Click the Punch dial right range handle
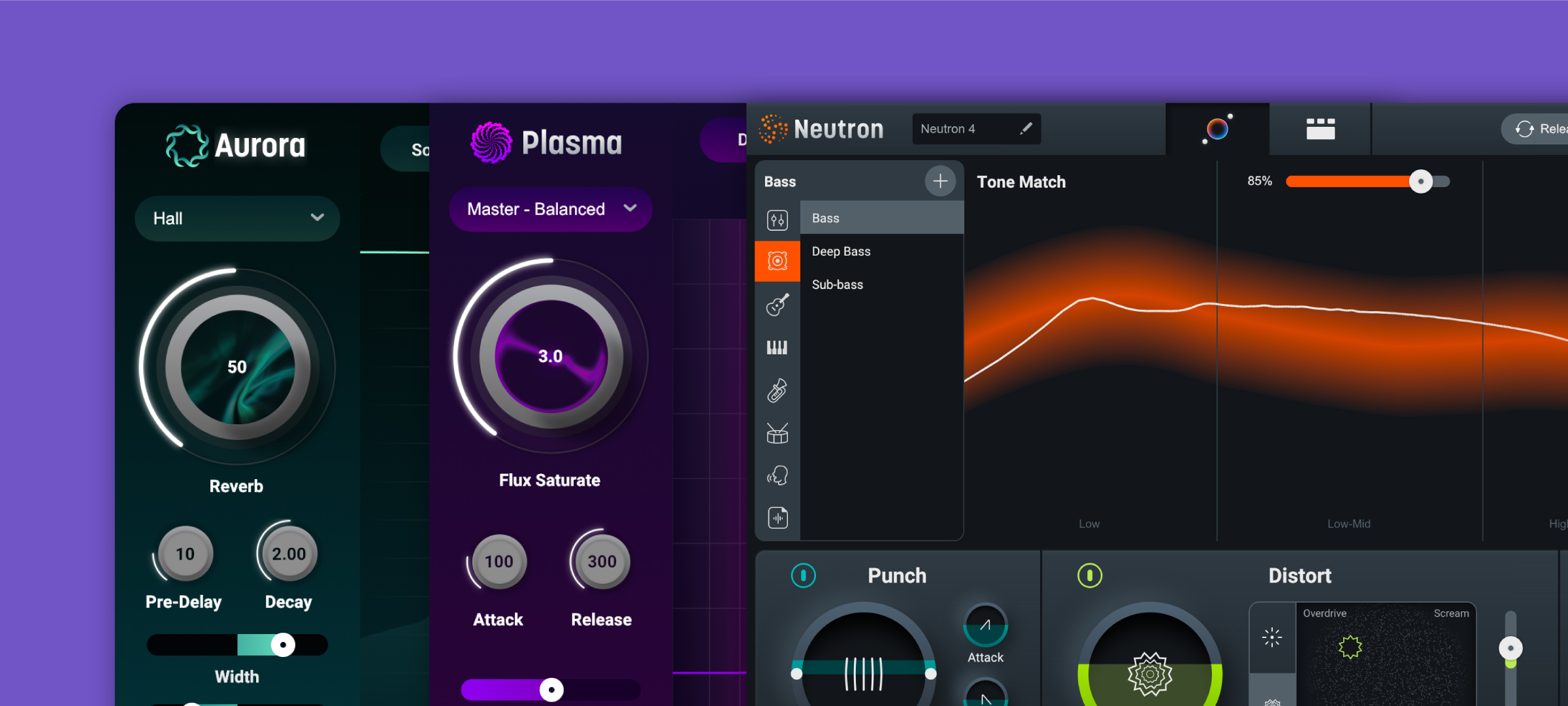Image resolution: width=1568 pixels, height=706 pixels. [x=931, y=673]
